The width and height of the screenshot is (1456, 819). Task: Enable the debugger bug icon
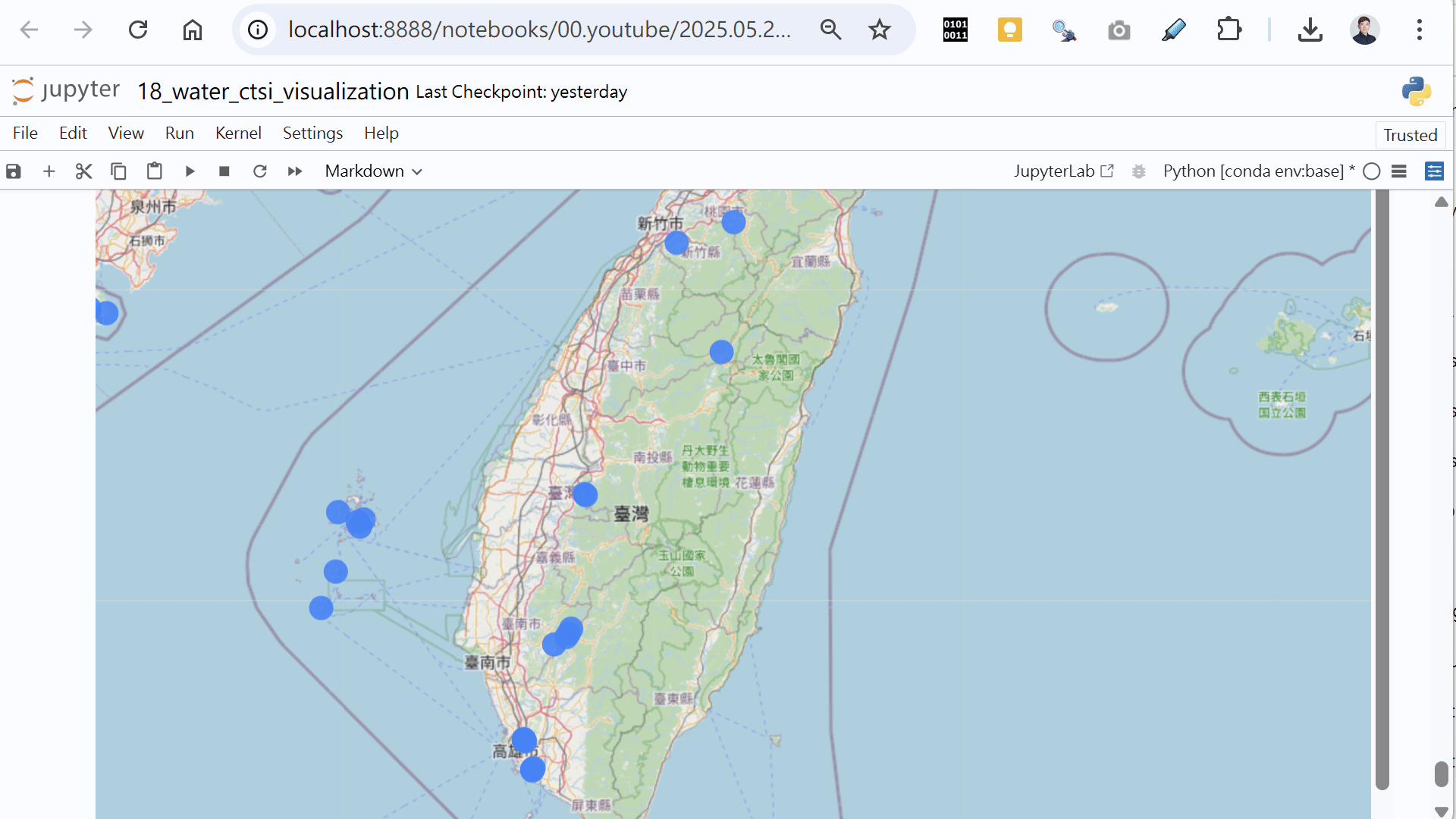[1138, 171]
